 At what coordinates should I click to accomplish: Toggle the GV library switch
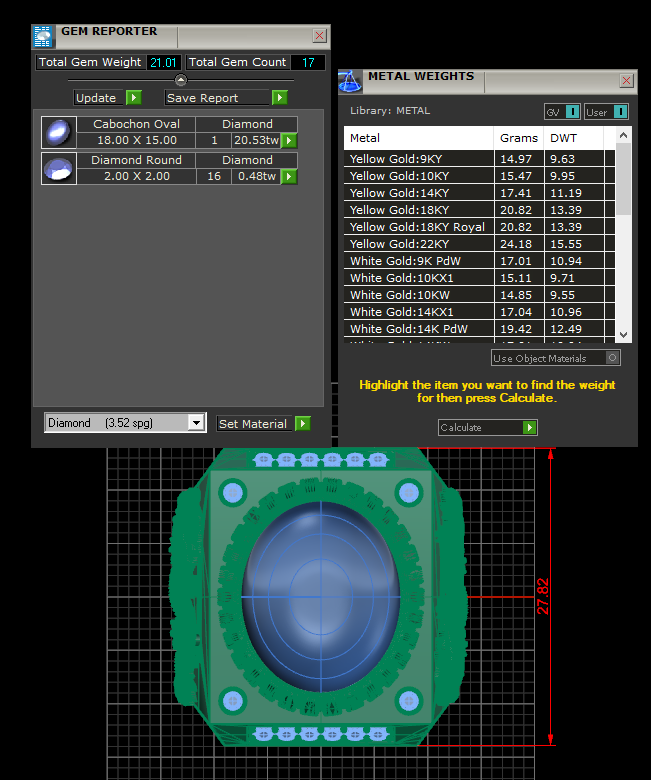click(572, 112)
